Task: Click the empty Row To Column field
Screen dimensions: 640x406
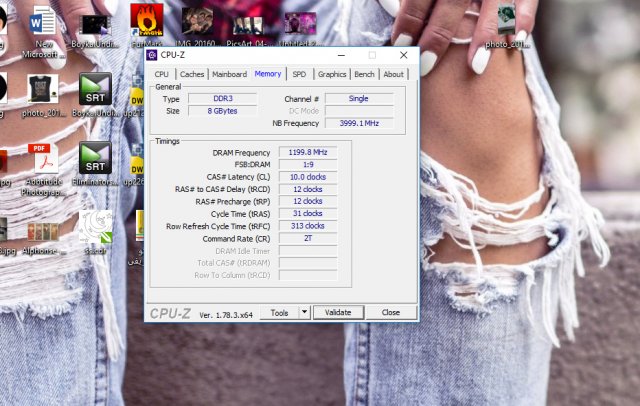Action: click(x=308, y=275)
